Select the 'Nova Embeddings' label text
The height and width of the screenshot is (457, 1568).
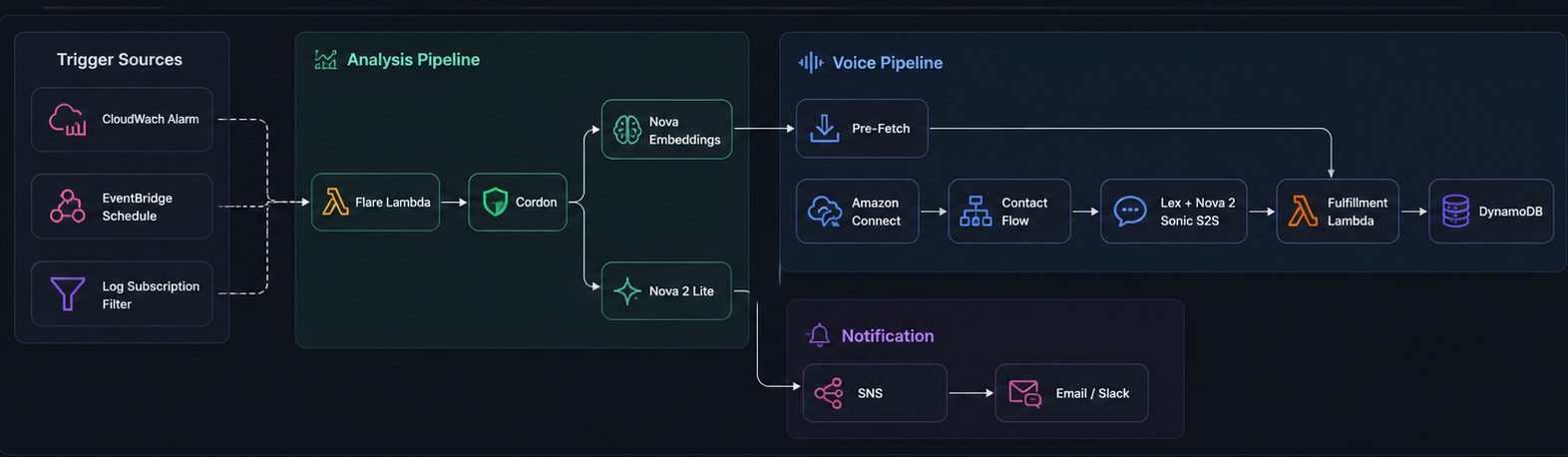pyautogui.click(x=685, y=130)
